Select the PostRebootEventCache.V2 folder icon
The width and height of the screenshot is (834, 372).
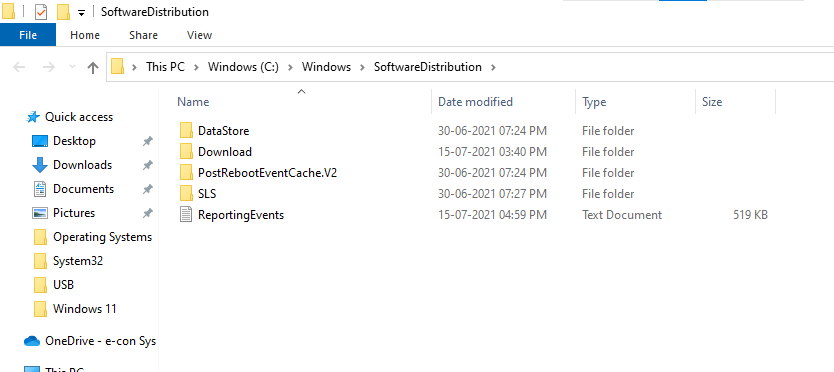[x=186, y=173]
